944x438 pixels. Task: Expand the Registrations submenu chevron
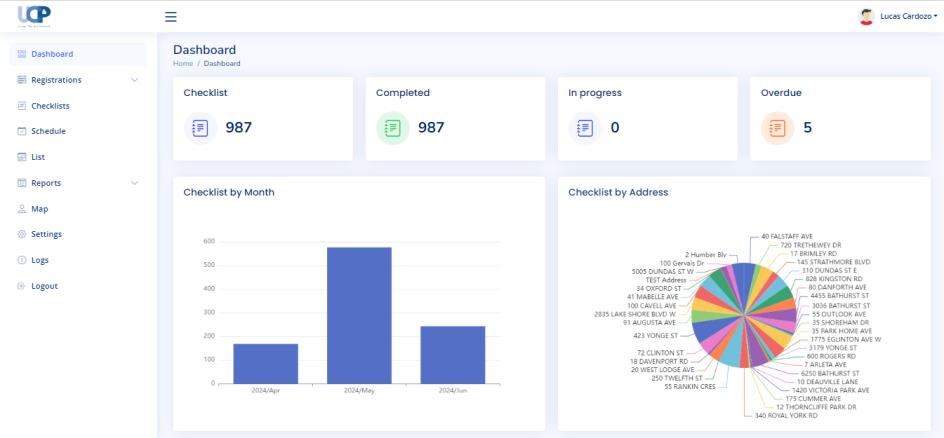[134, 80]
